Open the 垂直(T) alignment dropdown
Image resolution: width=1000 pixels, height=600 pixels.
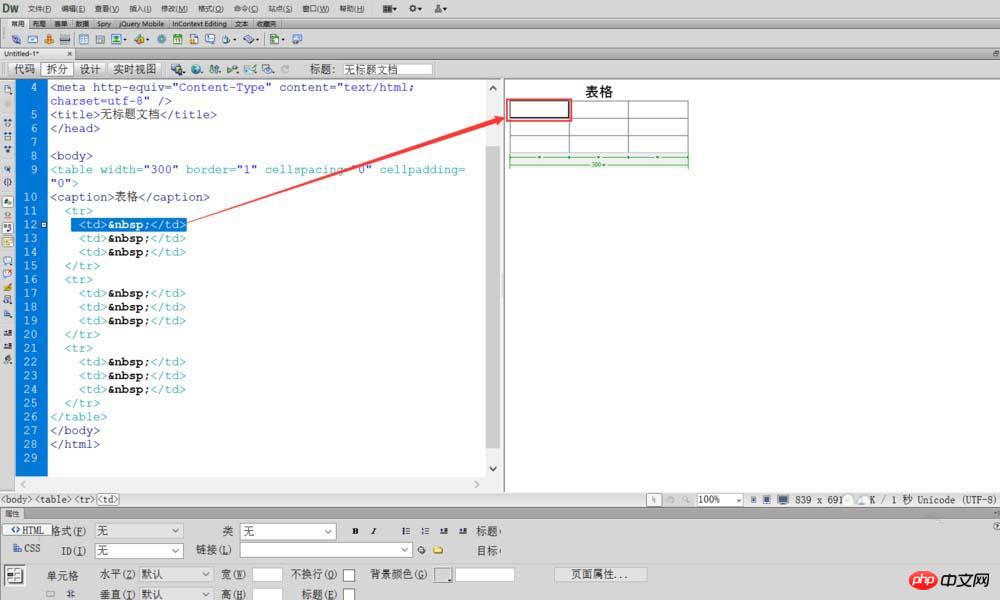176,594
